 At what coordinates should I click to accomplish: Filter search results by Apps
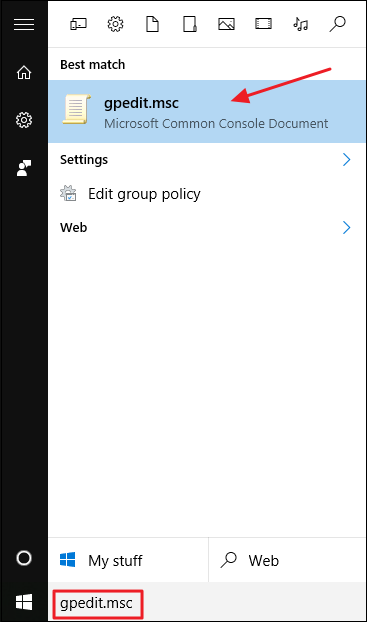(x=78, y=25)
